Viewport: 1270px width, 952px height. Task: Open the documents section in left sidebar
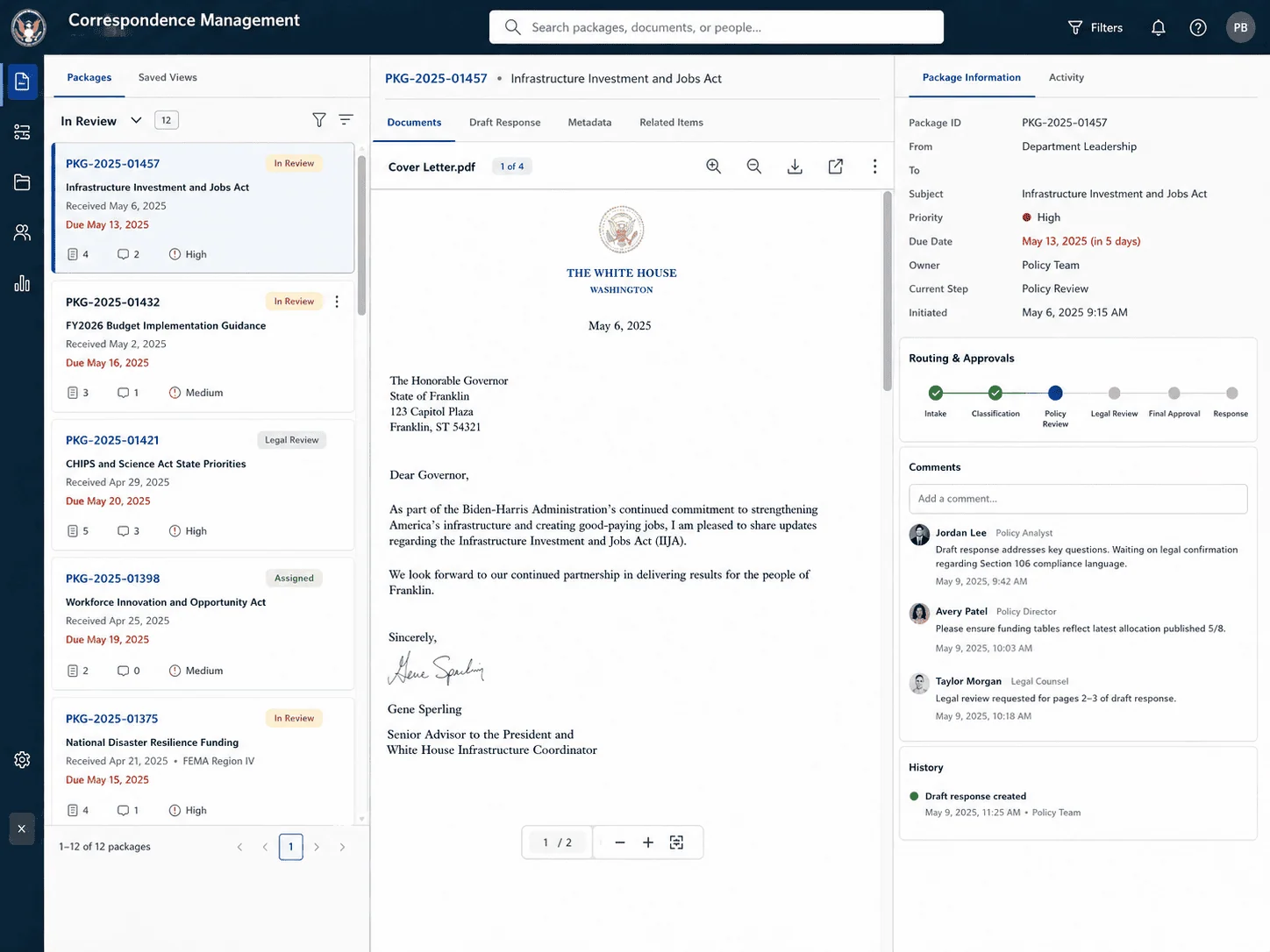(x=22, y=82)
